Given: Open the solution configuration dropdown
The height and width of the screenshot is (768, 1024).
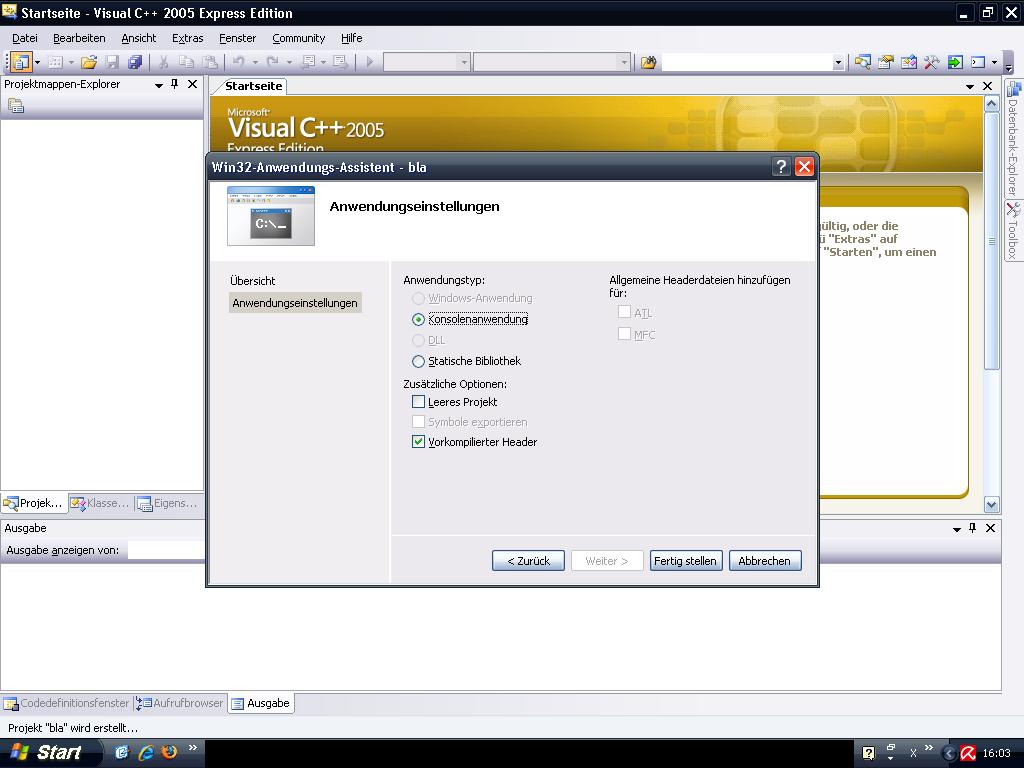Looking at the screenshot, I should click(464, 63).
